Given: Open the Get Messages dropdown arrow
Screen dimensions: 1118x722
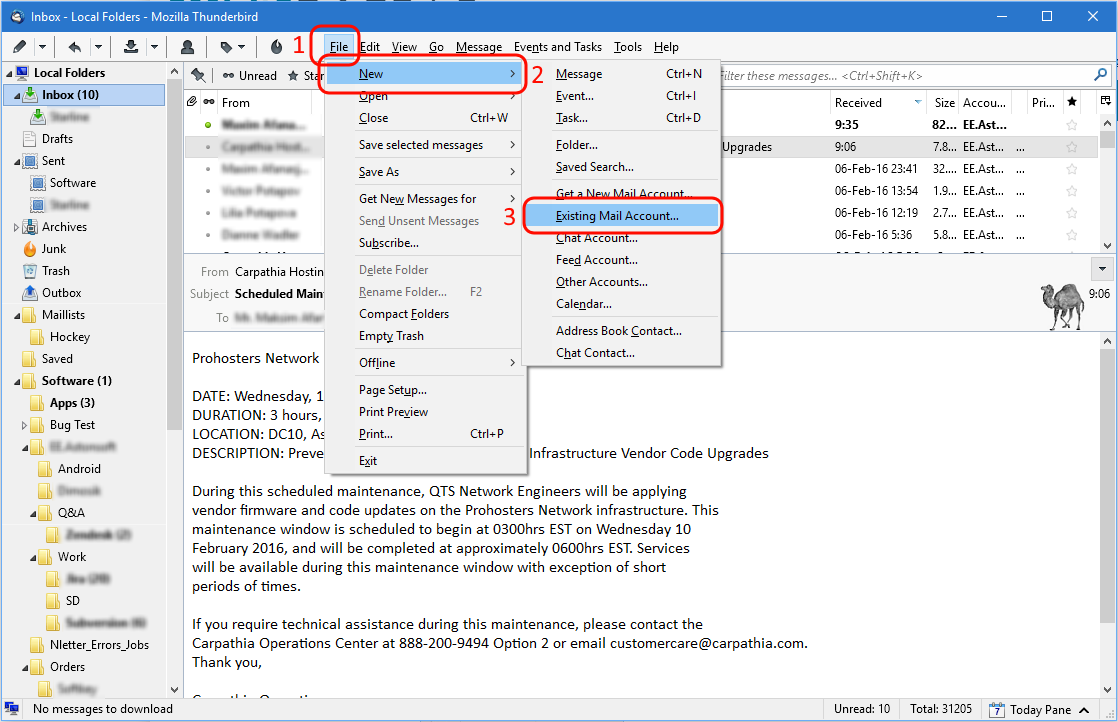Looking at the screenshot, I should (x=154, y=47).
